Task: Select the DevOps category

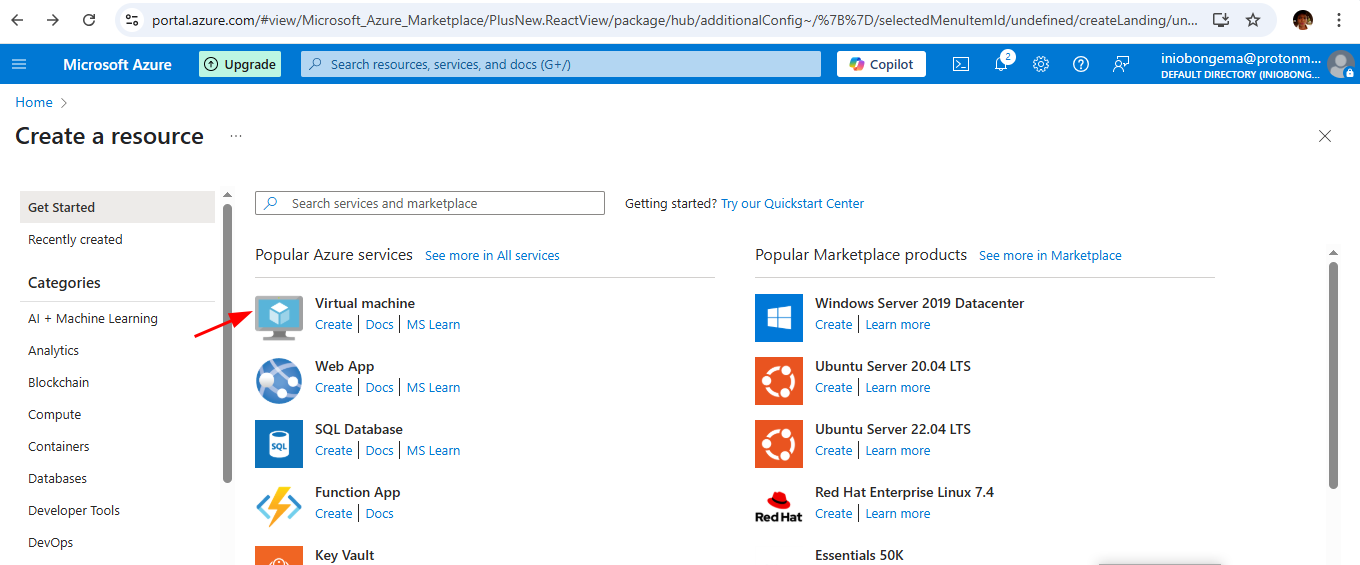Action: tap(50, 542)
